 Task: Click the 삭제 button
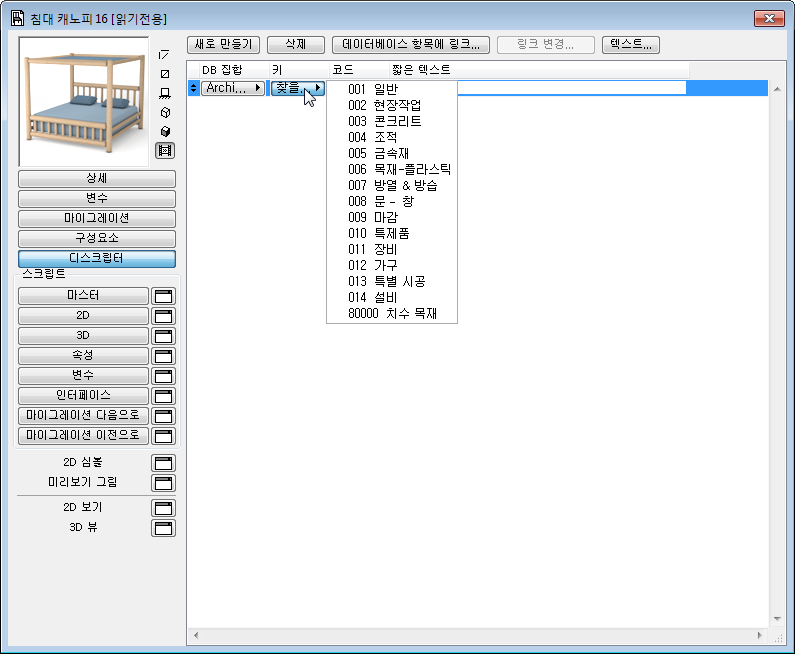pos(296,45)
